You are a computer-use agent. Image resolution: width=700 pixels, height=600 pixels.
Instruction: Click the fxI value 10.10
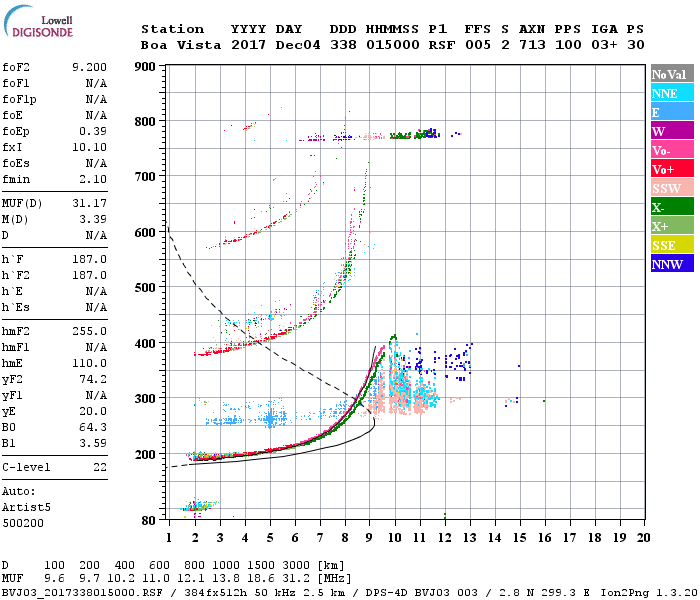[89, 147]
